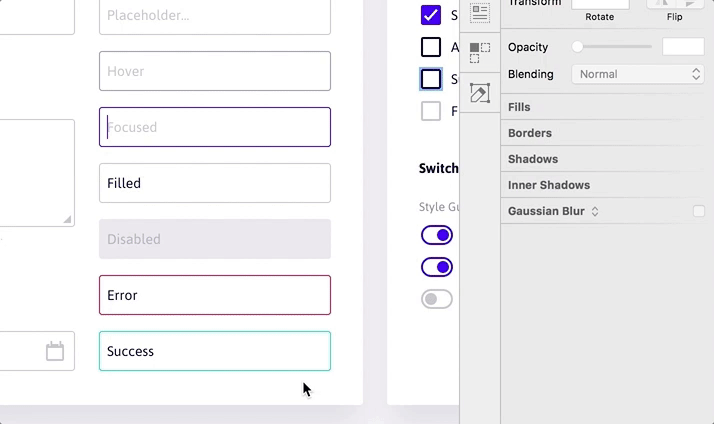714x424 pixels.
Task: Click the Success text field
Action: coord(215,351)
